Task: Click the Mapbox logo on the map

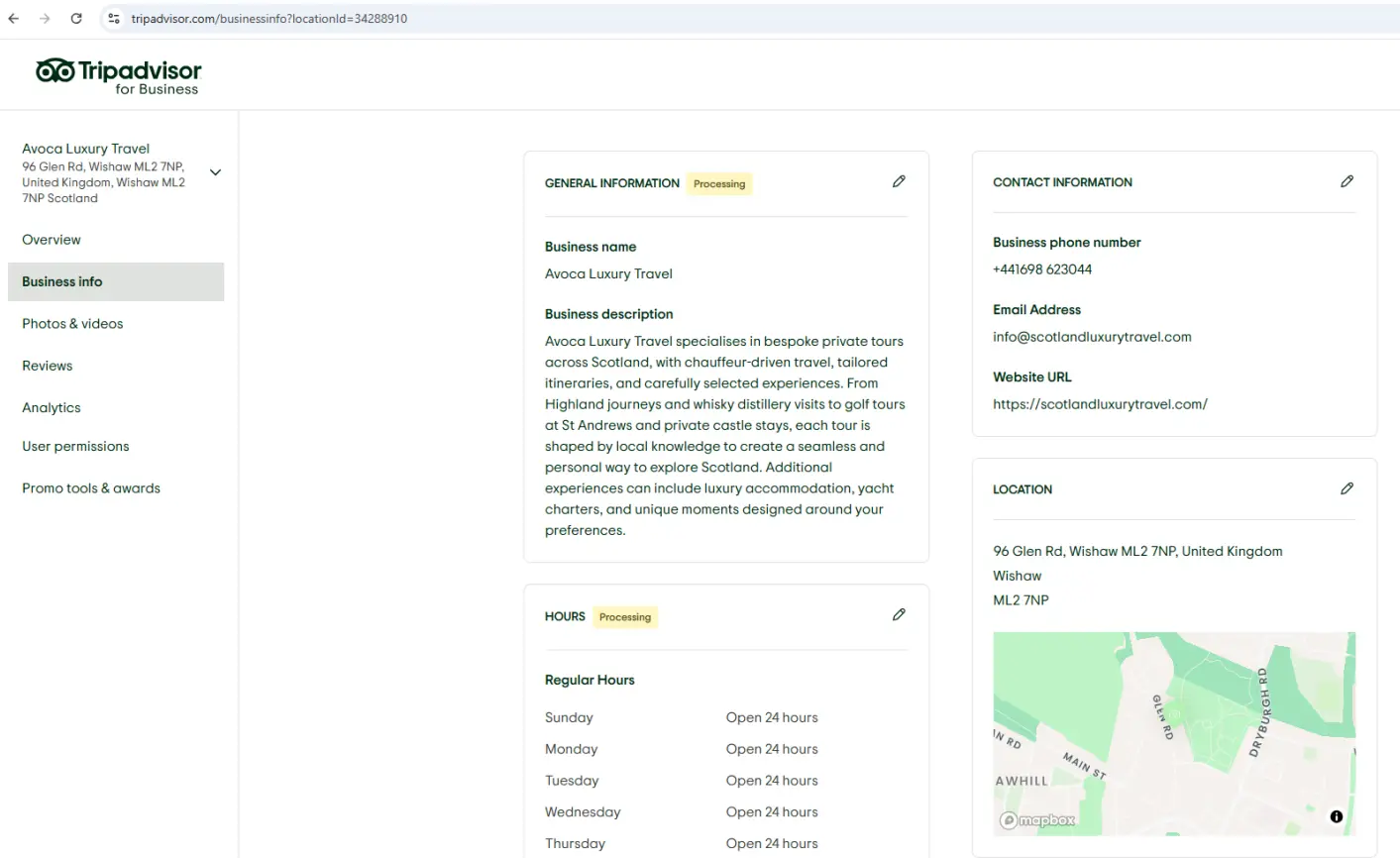Action: [x=1037, y=820]
